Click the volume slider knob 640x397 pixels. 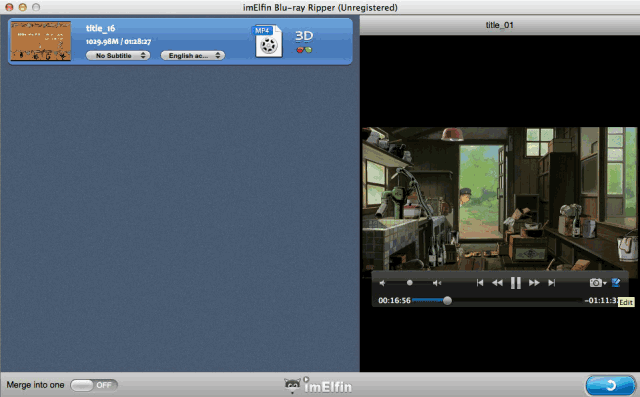pyautogui.click(x=409, y=282)
